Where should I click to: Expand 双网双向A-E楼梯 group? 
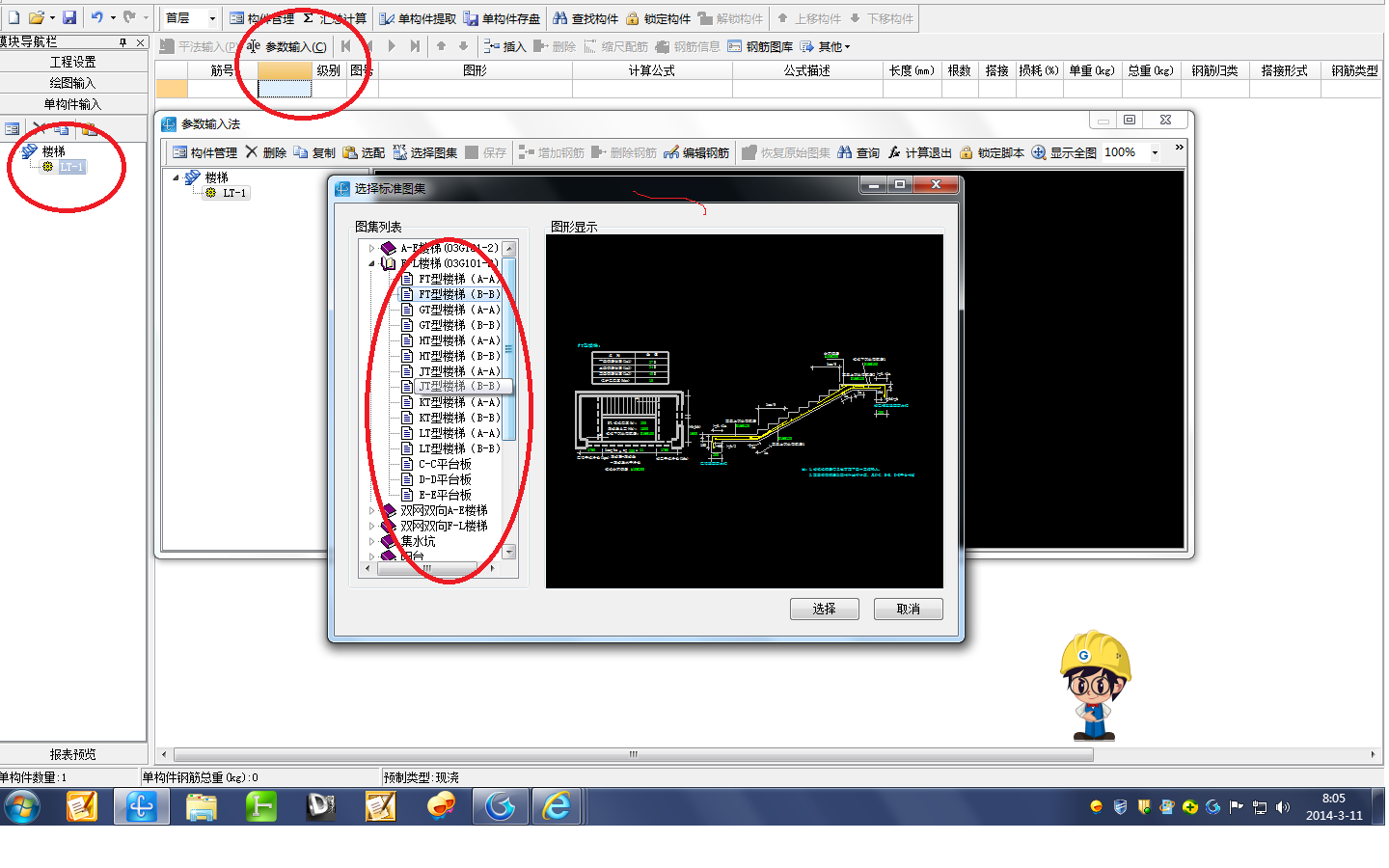tap(371, 510)
